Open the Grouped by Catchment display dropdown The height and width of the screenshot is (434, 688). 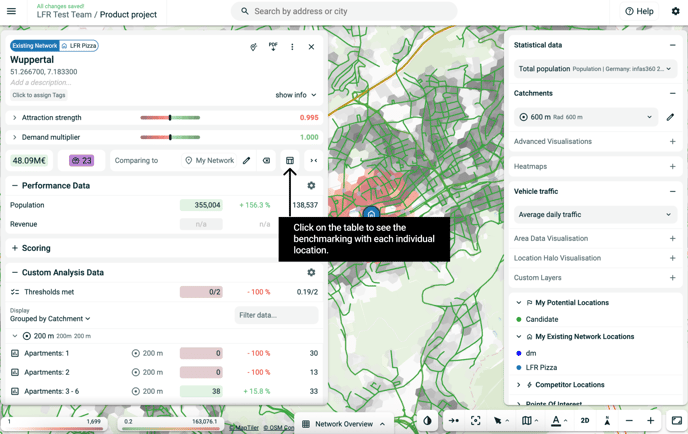point(50,319)
